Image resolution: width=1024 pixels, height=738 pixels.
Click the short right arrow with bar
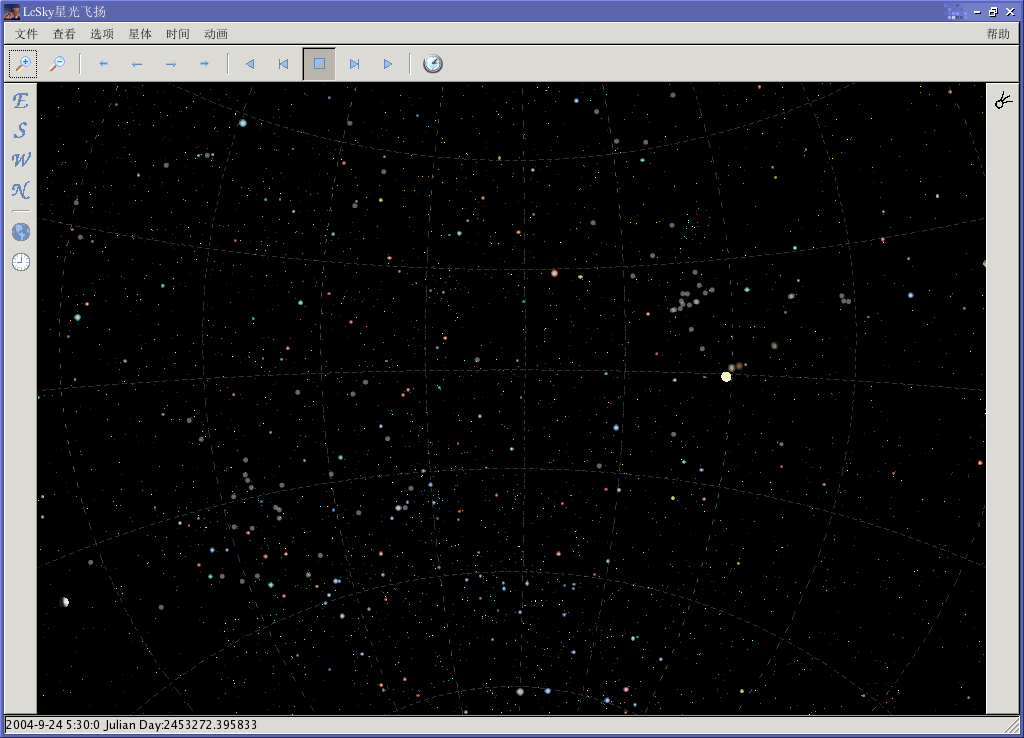tap(204, 64)
